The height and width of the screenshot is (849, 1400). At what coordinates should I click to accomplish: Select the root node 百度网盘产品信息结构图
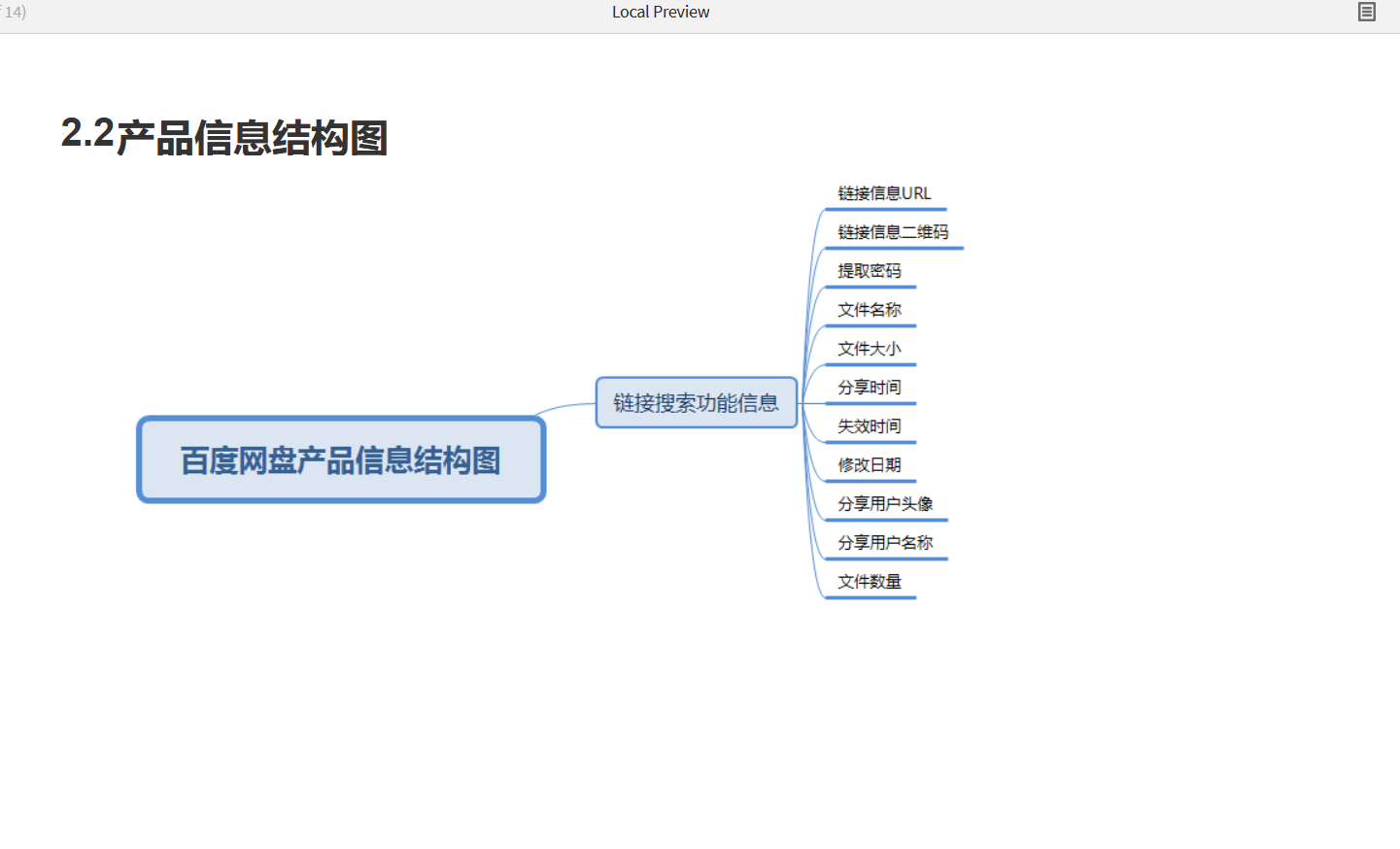341,459
